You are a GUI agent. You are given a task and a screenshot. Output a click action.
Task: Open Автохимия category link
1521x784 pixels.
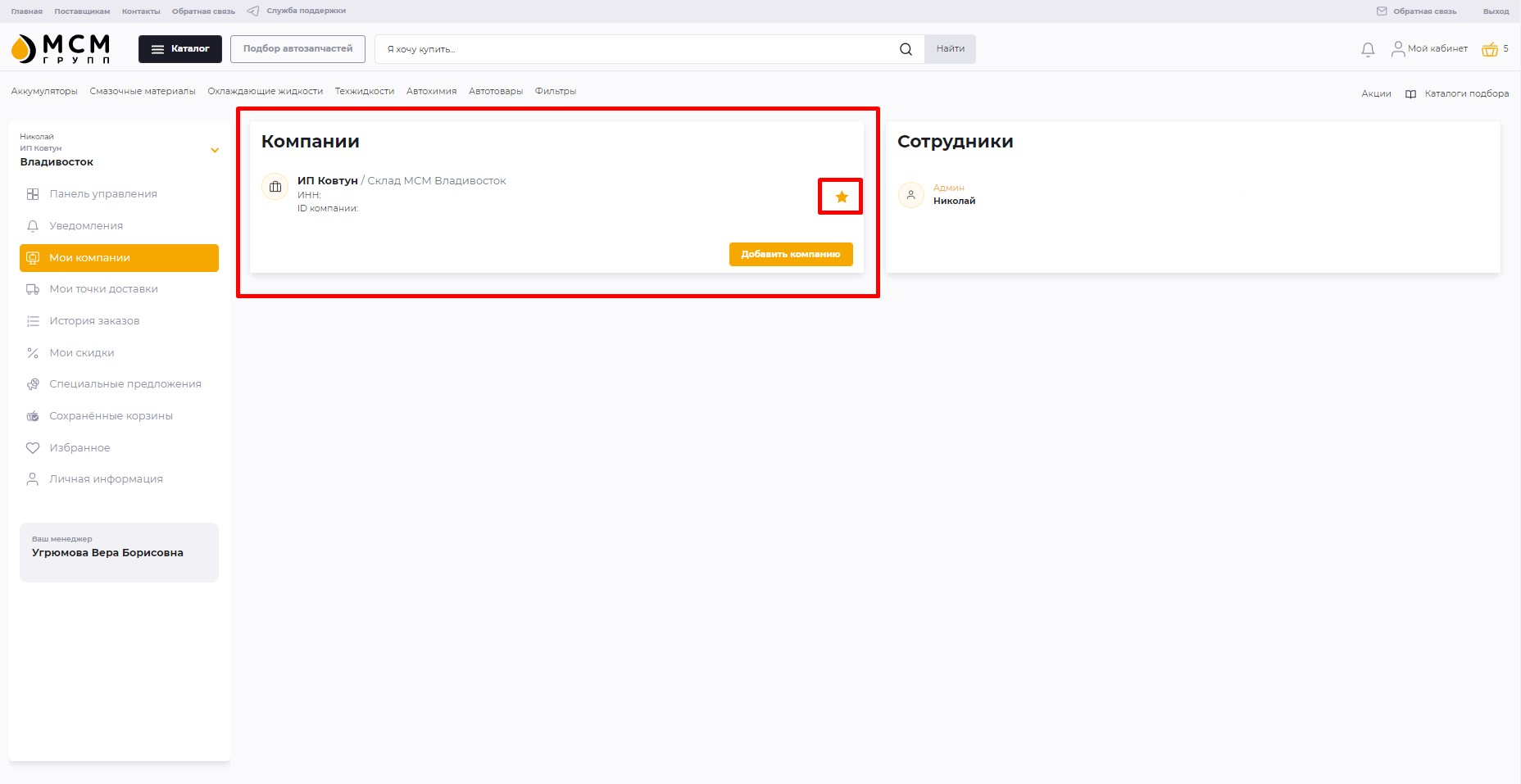(431, 92)
